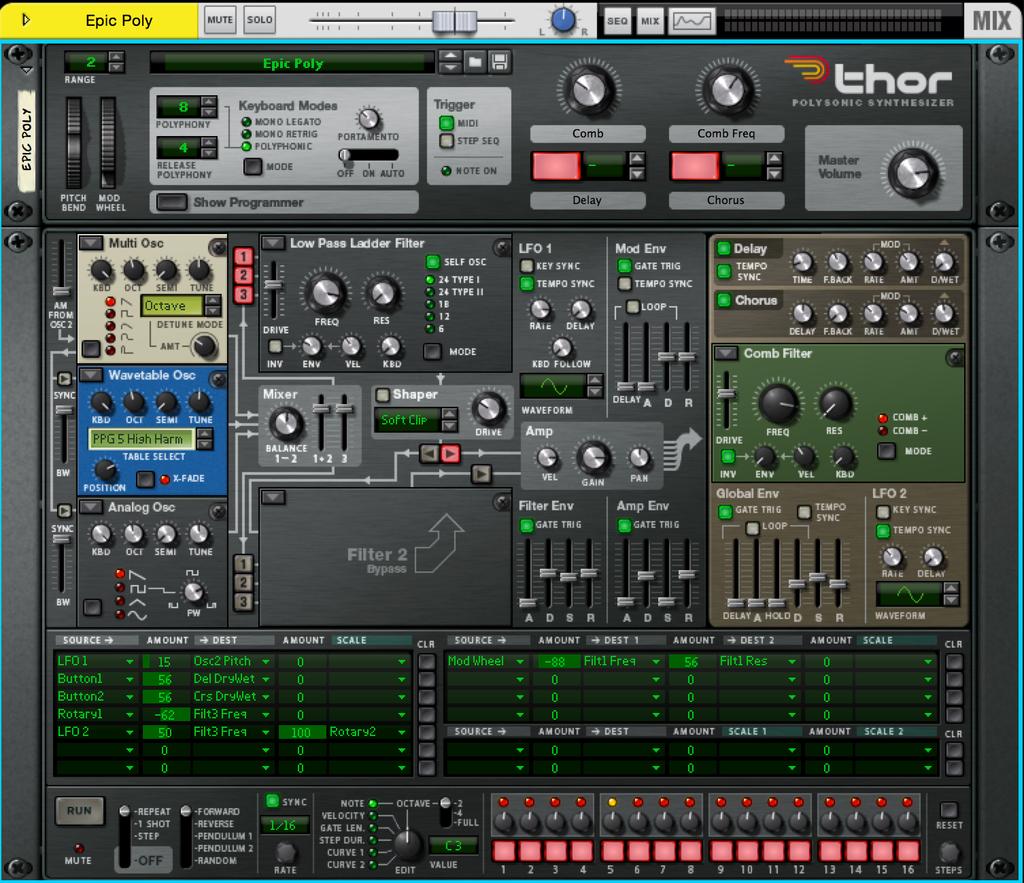Click the LFO 1 sine waveform display
1024x883 pixels.
[x=554, y=387]
